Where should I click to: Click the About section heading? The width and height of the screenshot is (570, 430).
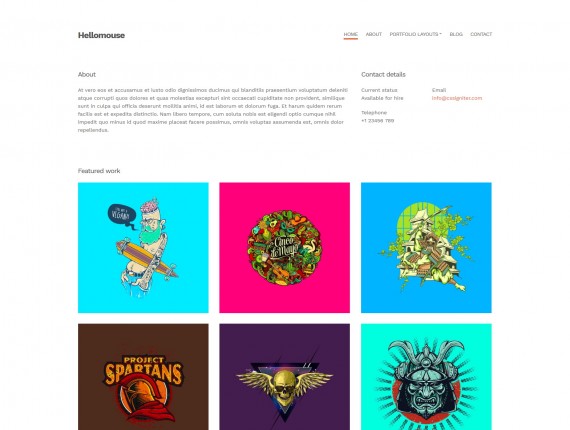point(87,75)
